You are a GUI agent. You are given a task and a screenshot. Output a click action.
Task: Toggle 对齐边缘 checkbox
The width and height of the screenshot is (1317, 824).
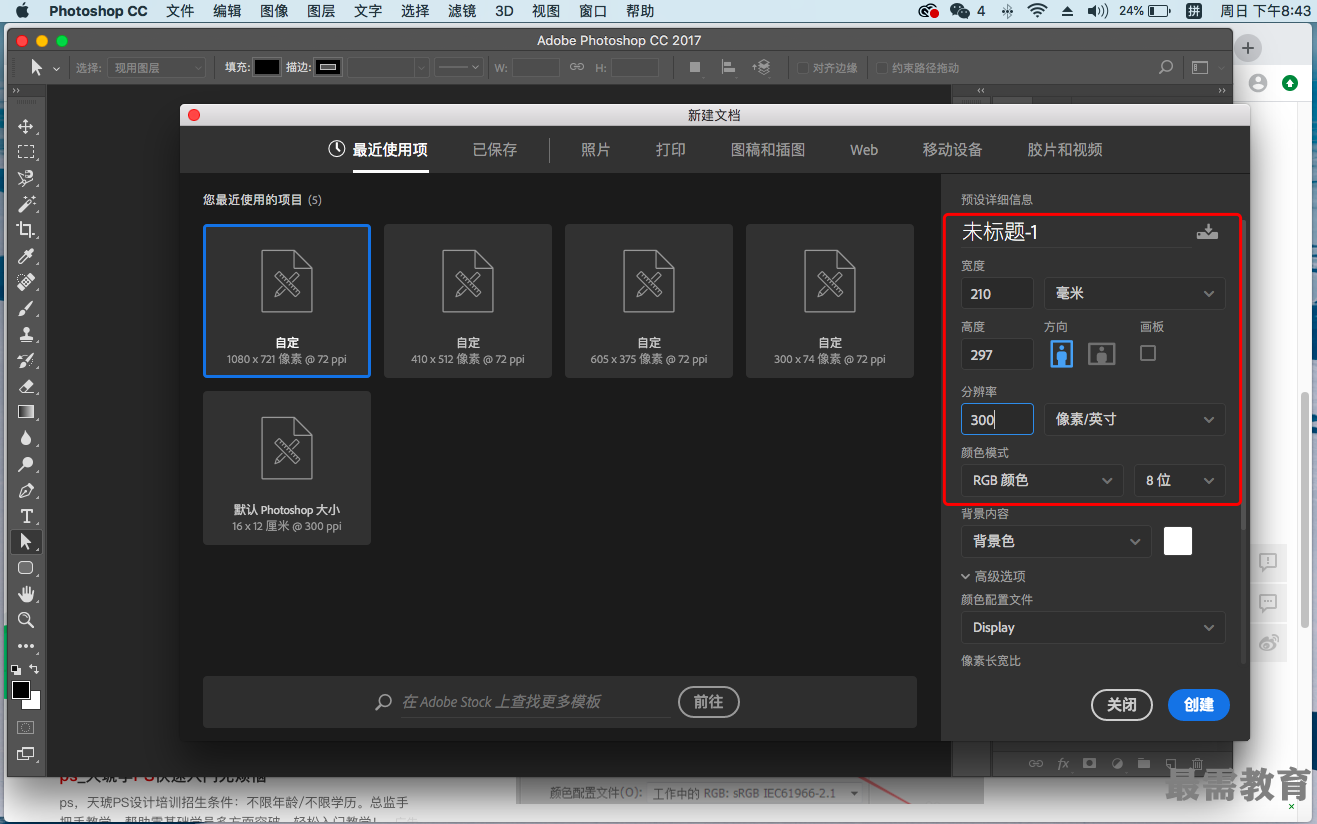tap(803, 68)
